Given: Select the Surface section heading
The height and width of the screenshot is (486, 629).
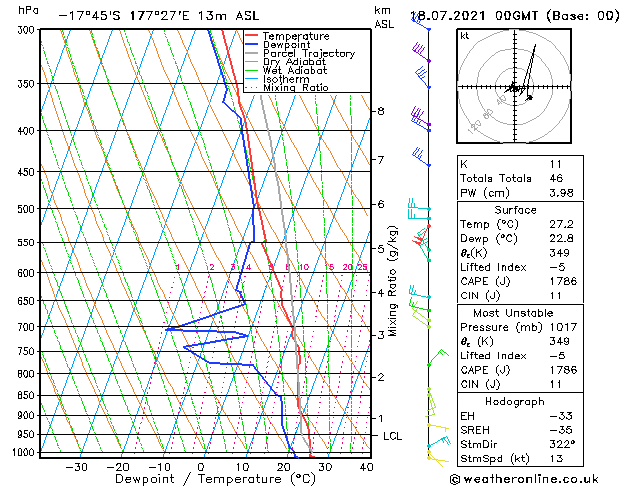Looking at the screenshot, I should (515, 210).
